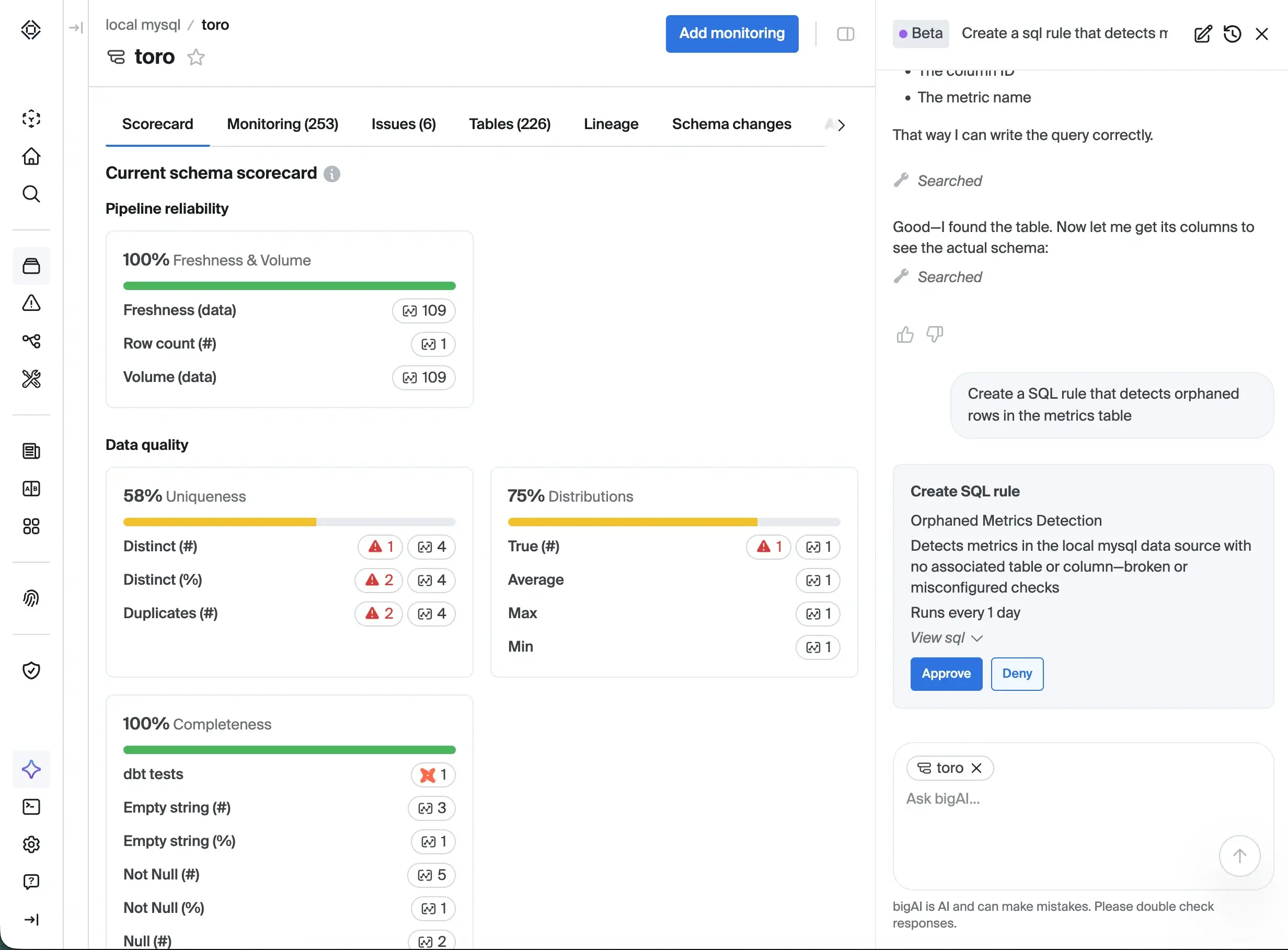1288x950 pixels.
Task: Click the Add monitoring button
Action: click(x=732, y=33)
